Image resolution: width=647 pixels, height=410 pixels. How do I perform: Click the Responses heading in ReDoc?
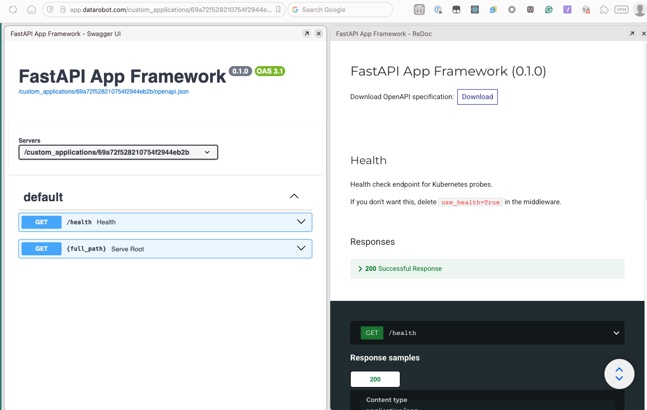(373, 242)
